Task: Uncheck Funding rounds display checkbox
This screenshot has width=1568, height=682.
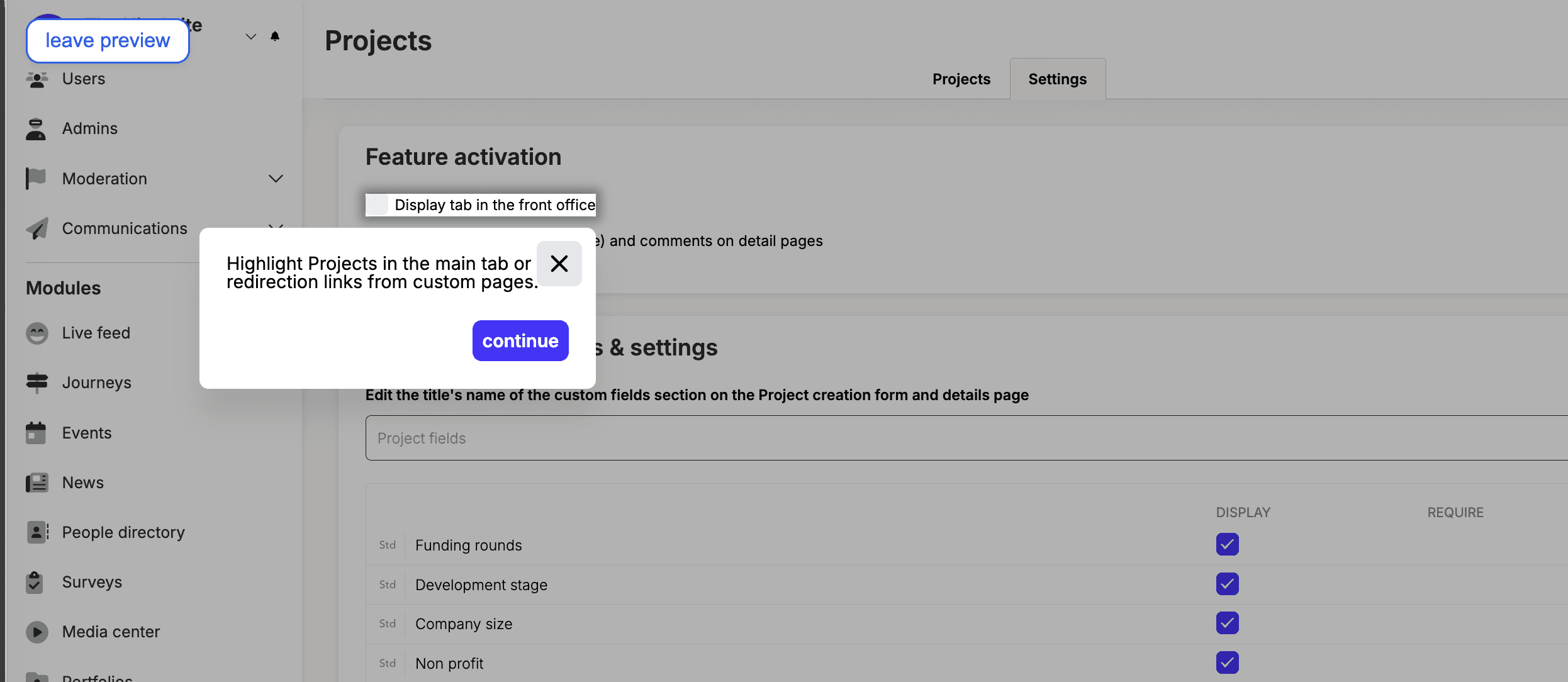Action: (1227, 544)
